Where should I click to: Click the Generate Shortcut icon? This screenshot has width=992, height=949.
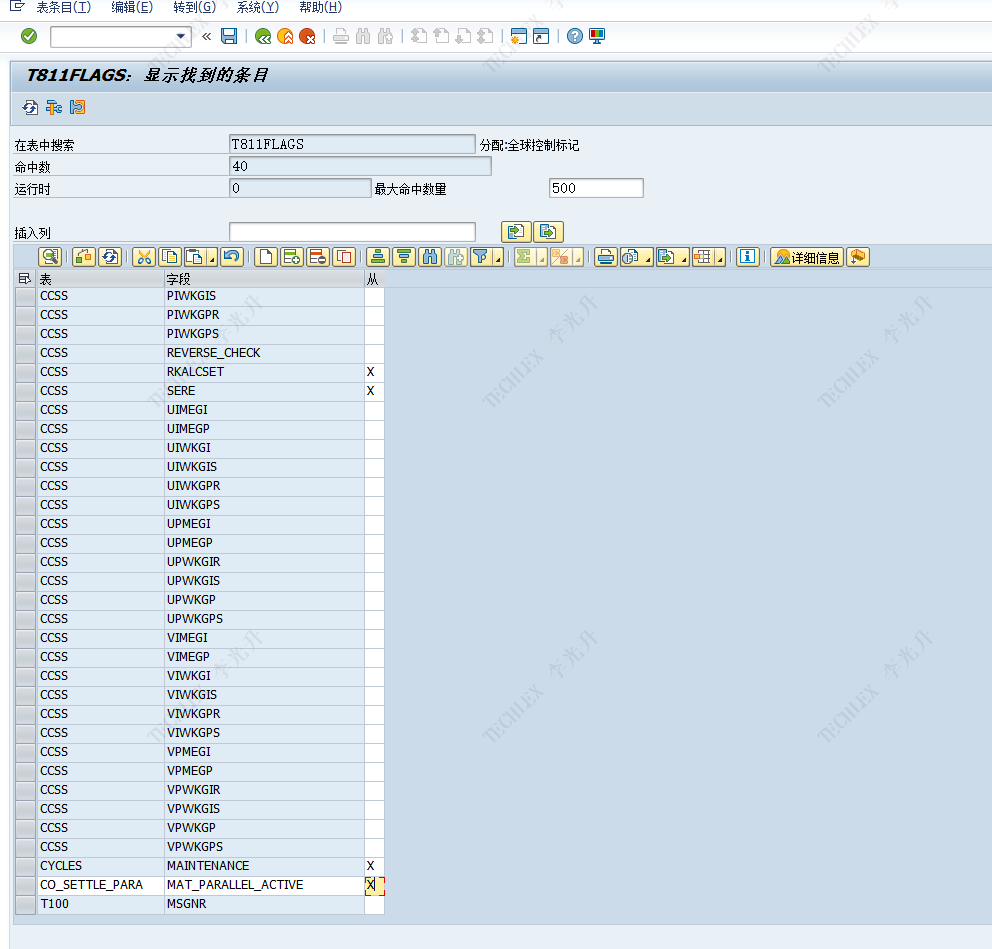541,37
